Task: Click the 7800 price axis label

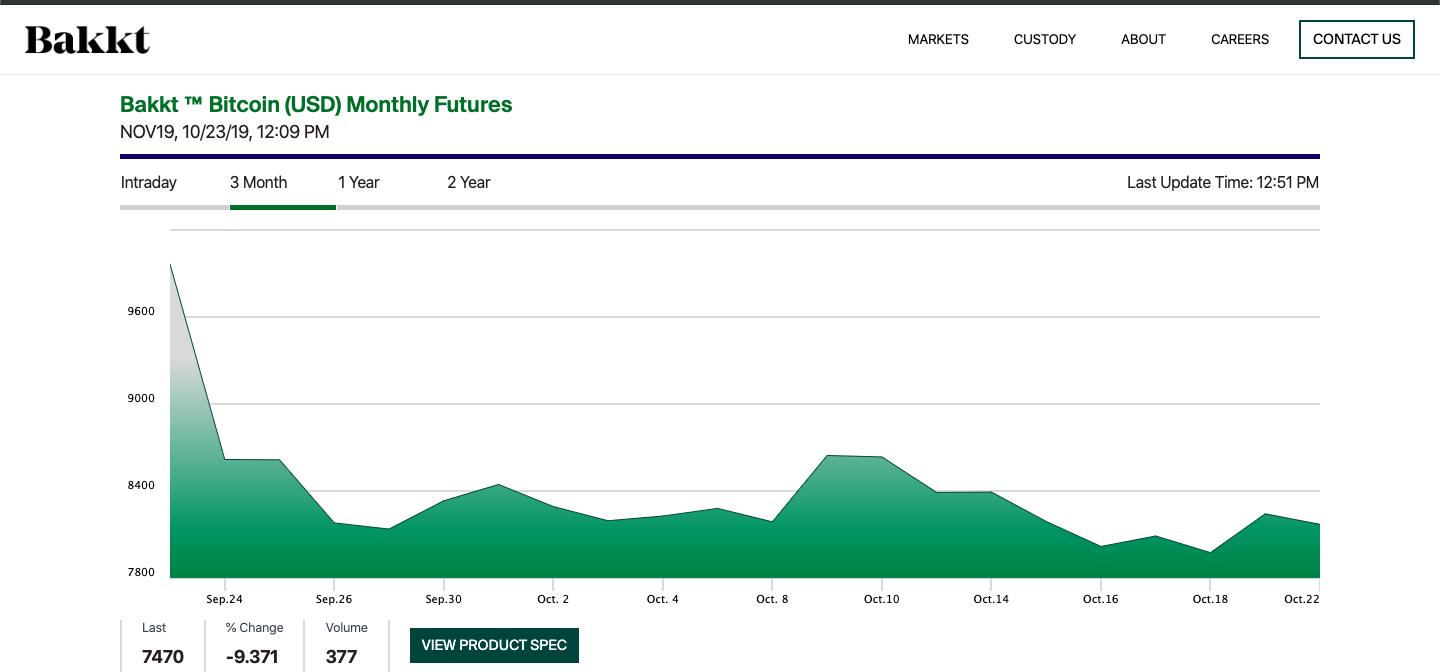Action: (141, 573)
